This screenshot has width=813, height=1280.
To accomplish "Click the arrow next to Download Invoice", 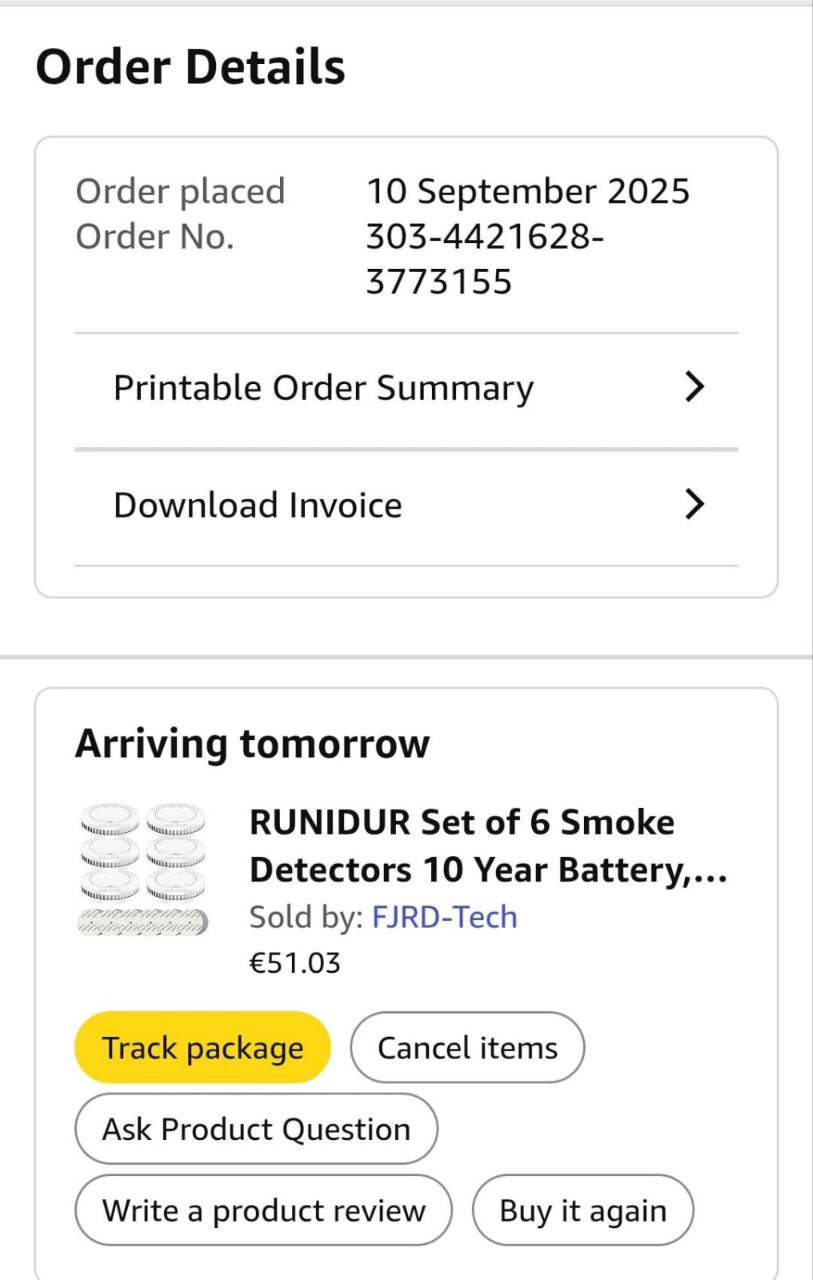I will point(694,505).
